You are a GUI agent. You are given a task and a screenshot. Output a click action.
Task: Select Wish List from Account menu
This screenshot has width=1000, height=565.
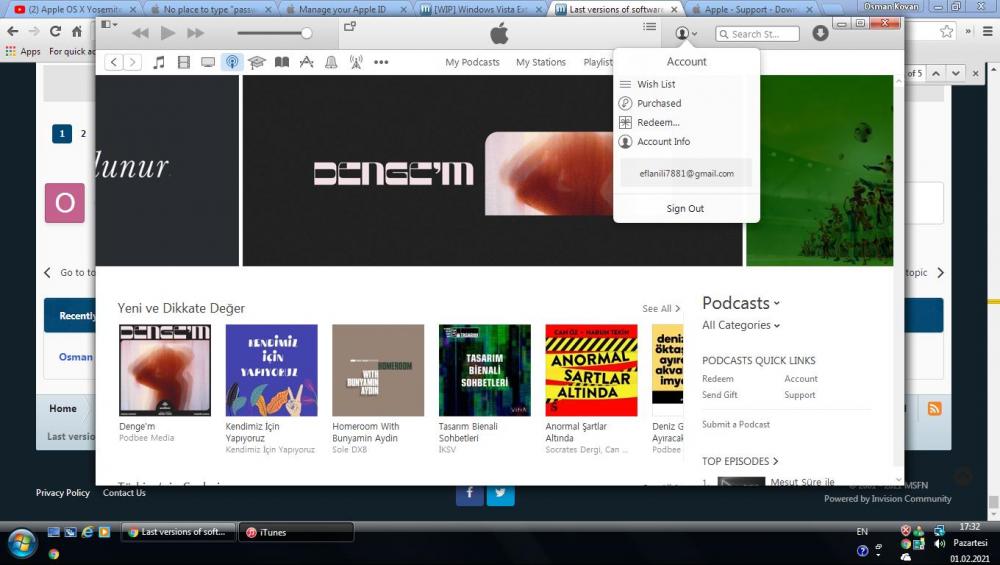click(656, 84)
